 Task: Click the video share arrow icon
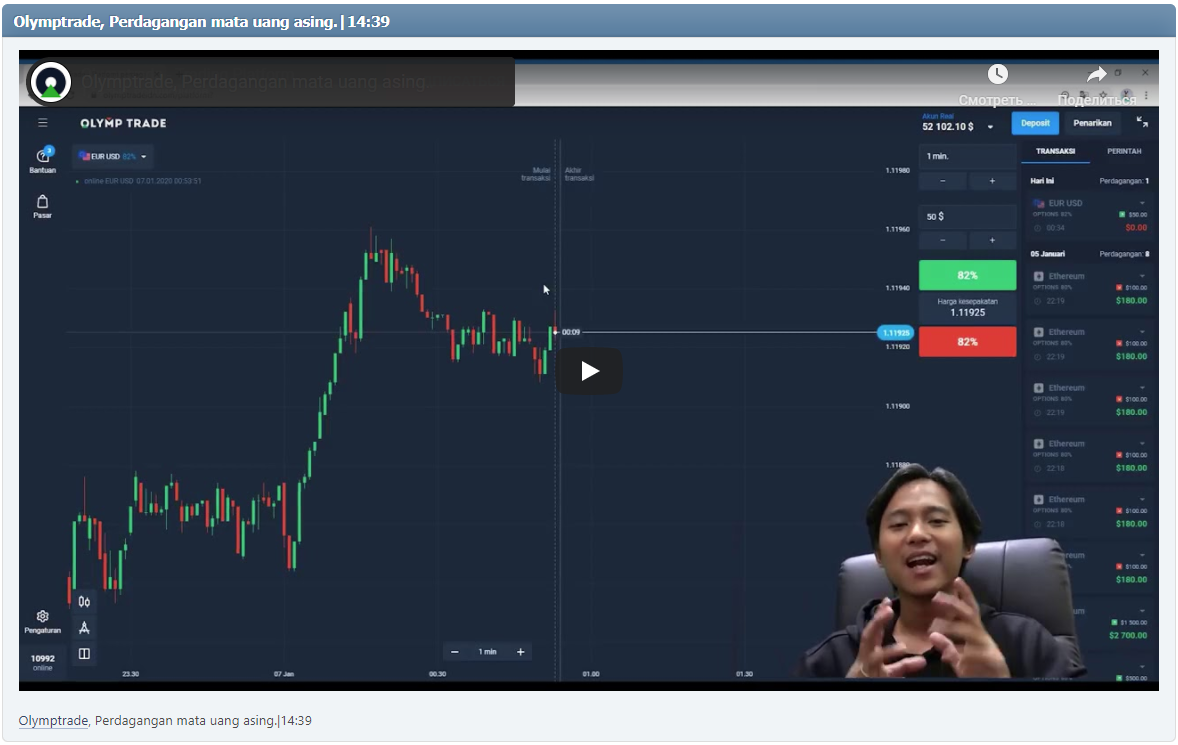(x=1096, y=73)
